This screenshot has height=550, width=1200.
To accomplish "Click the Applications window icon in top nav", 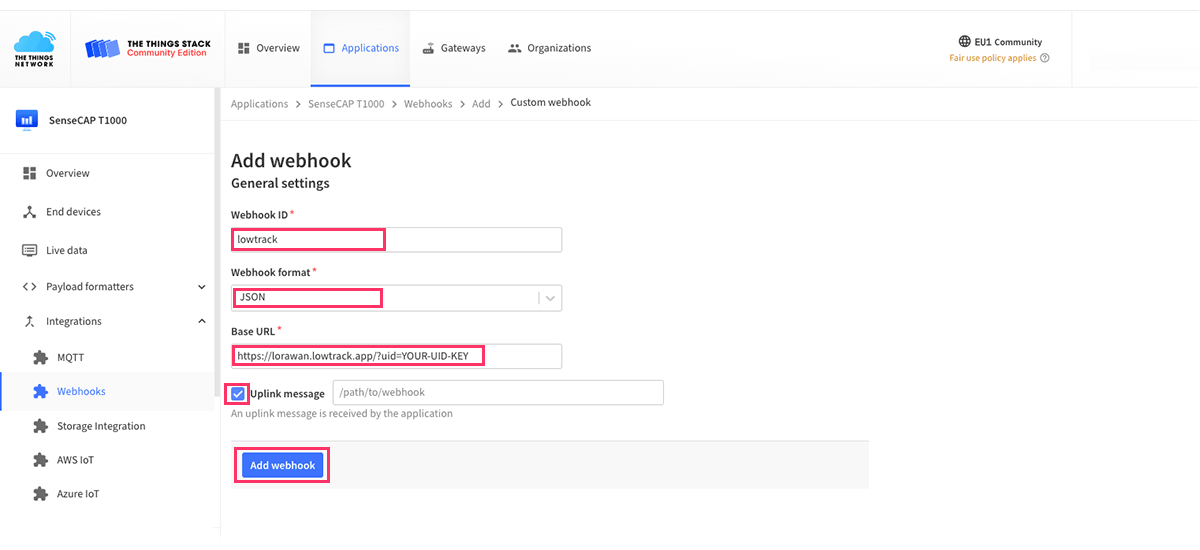I will click(329, 48).
